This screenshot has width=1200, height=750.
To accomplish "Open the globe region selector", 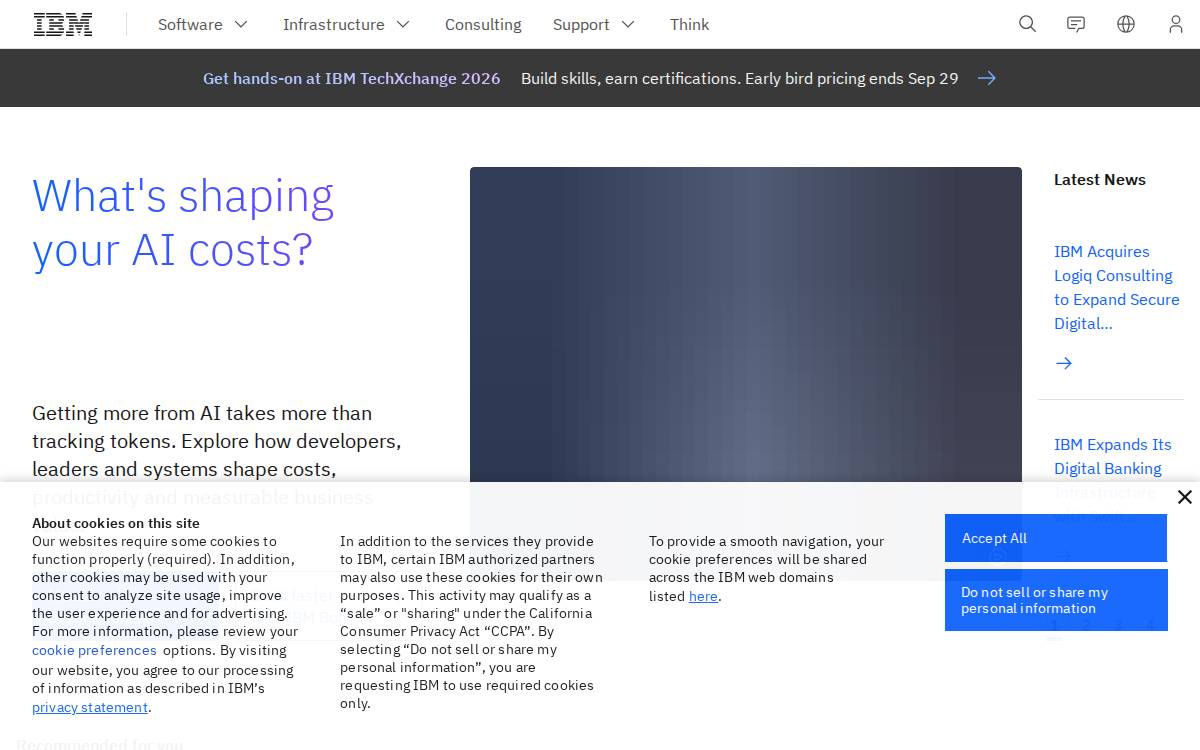I will (1126, 24).
